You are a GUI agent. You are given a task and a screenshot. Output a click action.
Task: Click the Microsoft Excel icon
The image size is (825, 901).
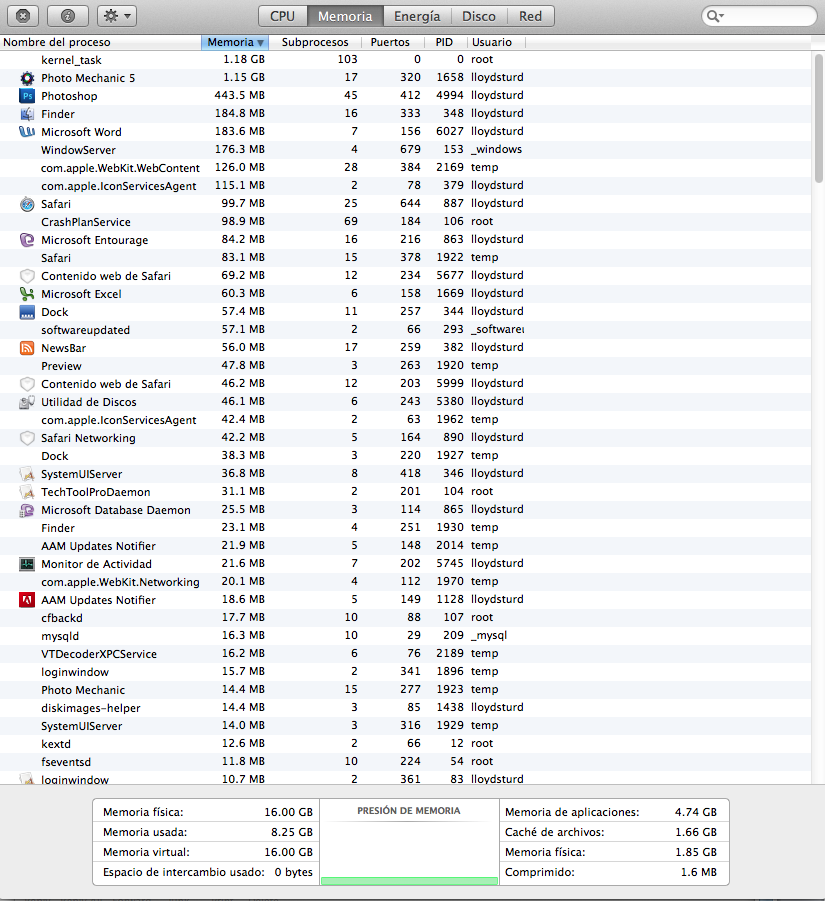(x=27, y=294)
